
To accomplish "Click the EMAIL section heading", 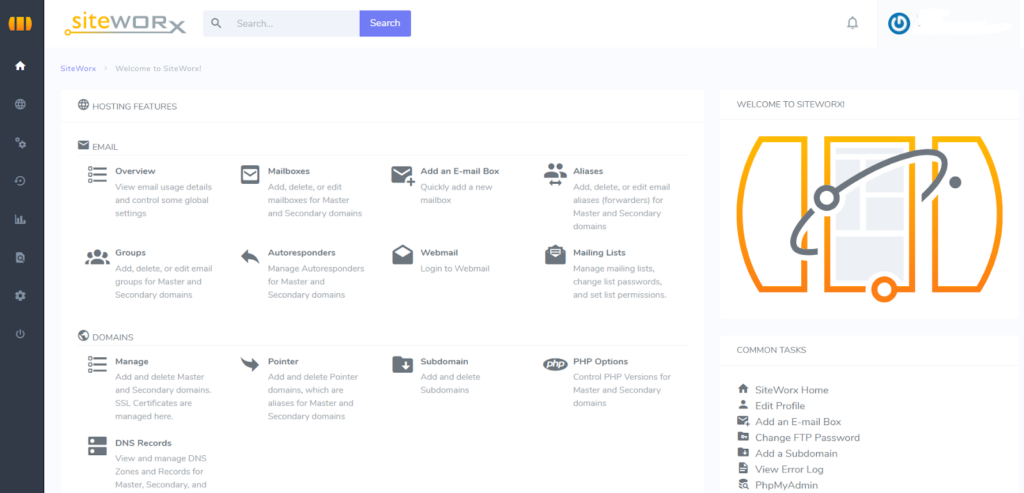I will click(105, 147).
